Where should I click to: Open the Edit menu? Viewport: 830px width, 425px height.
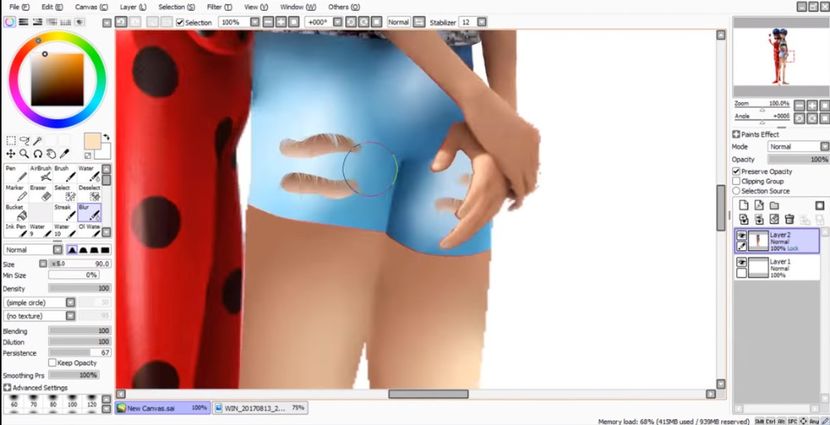pyautogui.click(x=52, y=7)
